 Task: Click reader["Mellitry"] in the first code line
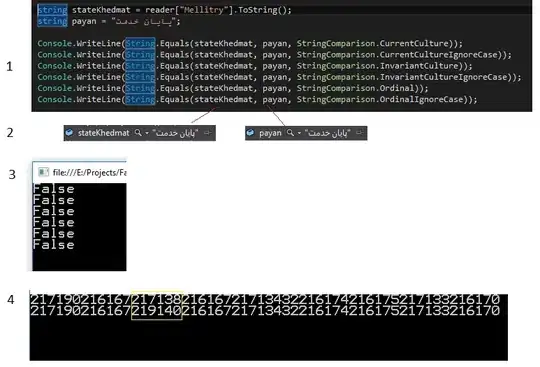pyautogui.click(x=189, y=10)
